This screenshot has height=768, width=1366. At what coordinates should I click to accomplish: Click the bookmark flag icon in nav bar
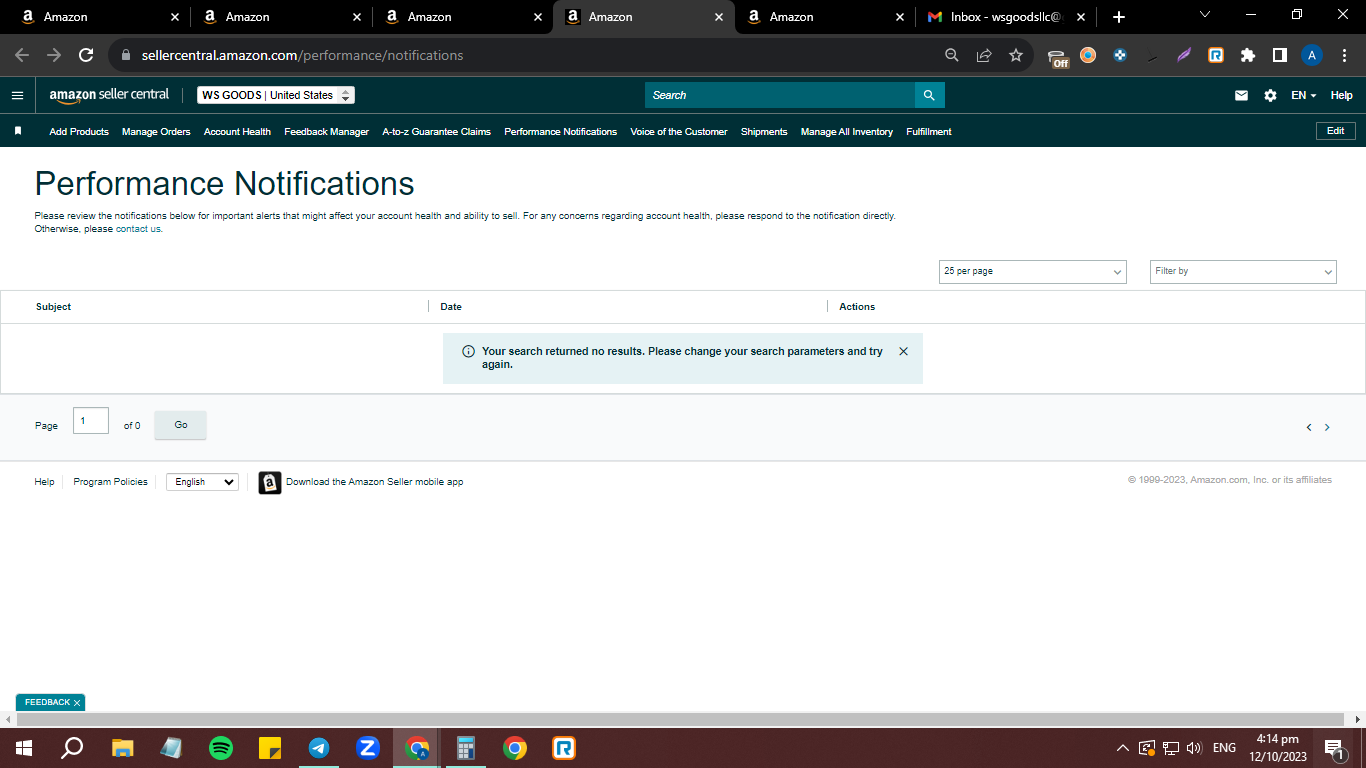[x=18, y=131]
